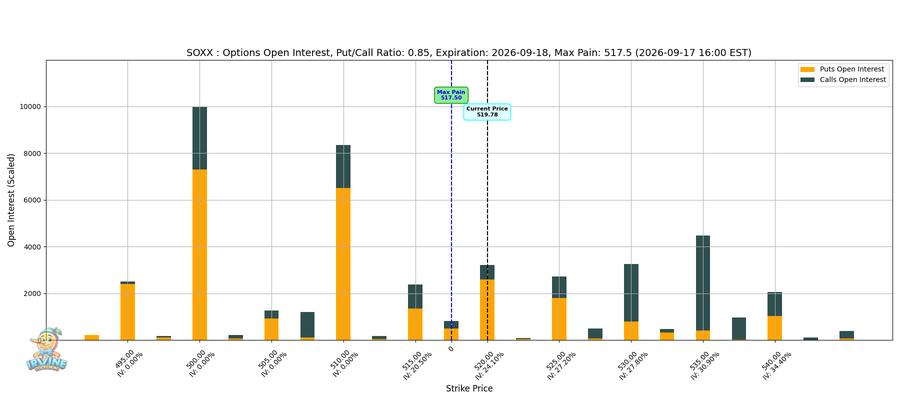
Task: Click the orange puts bar at strike 540
Action: pyautogui.click(x=775, y=328)
